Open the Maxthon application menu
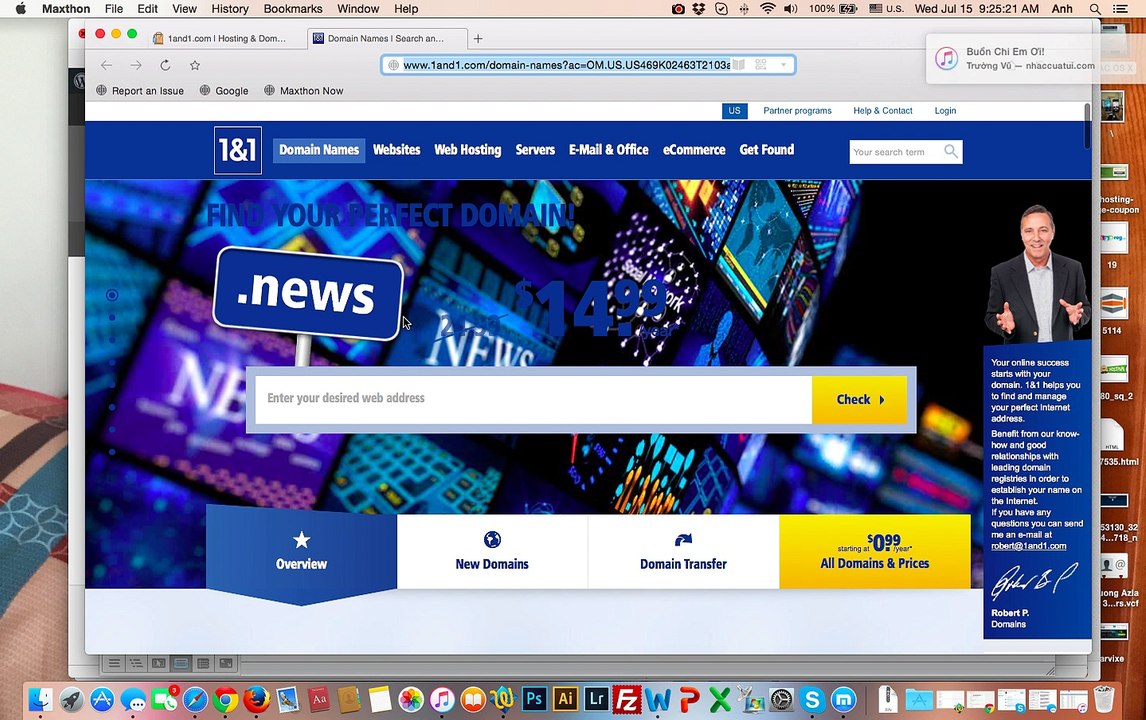Screen dimensions: 1146x720 pyautogui.click(x=66, y=9)
